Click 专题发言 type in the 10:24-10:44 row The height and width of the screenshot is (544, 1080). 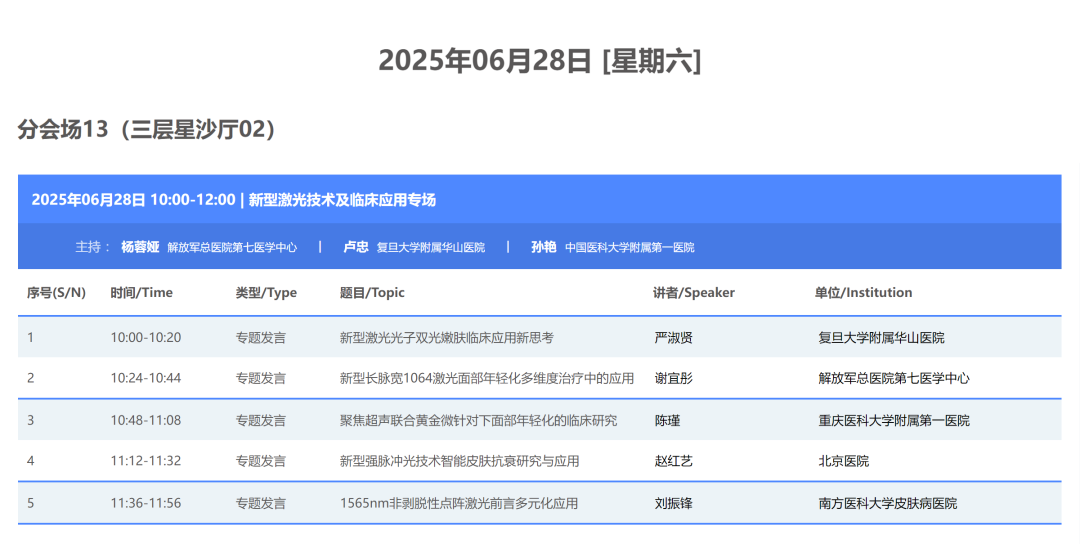point(260,378)
